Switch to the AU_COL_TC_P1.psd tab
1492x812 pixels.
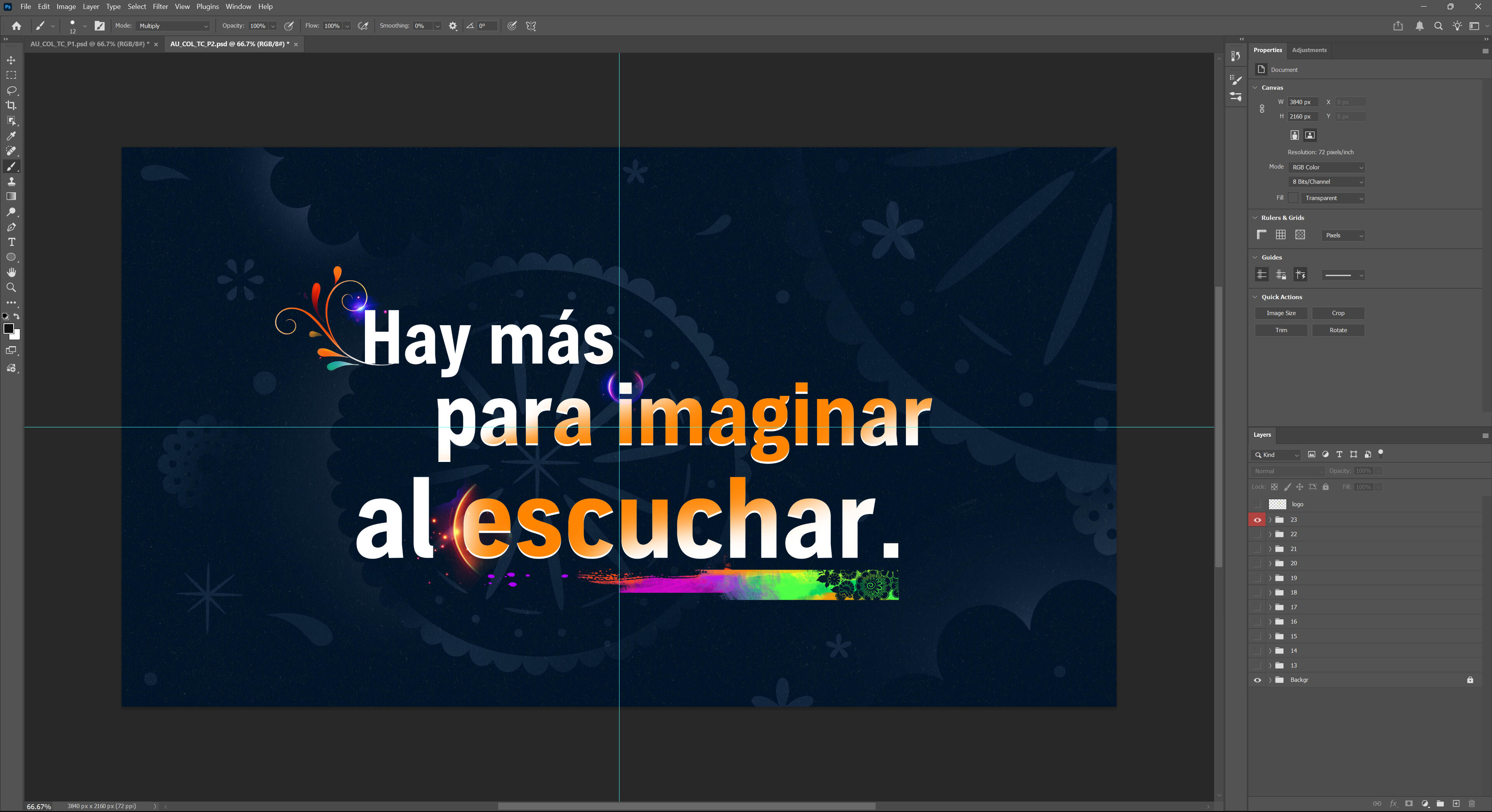coord(90,44)
